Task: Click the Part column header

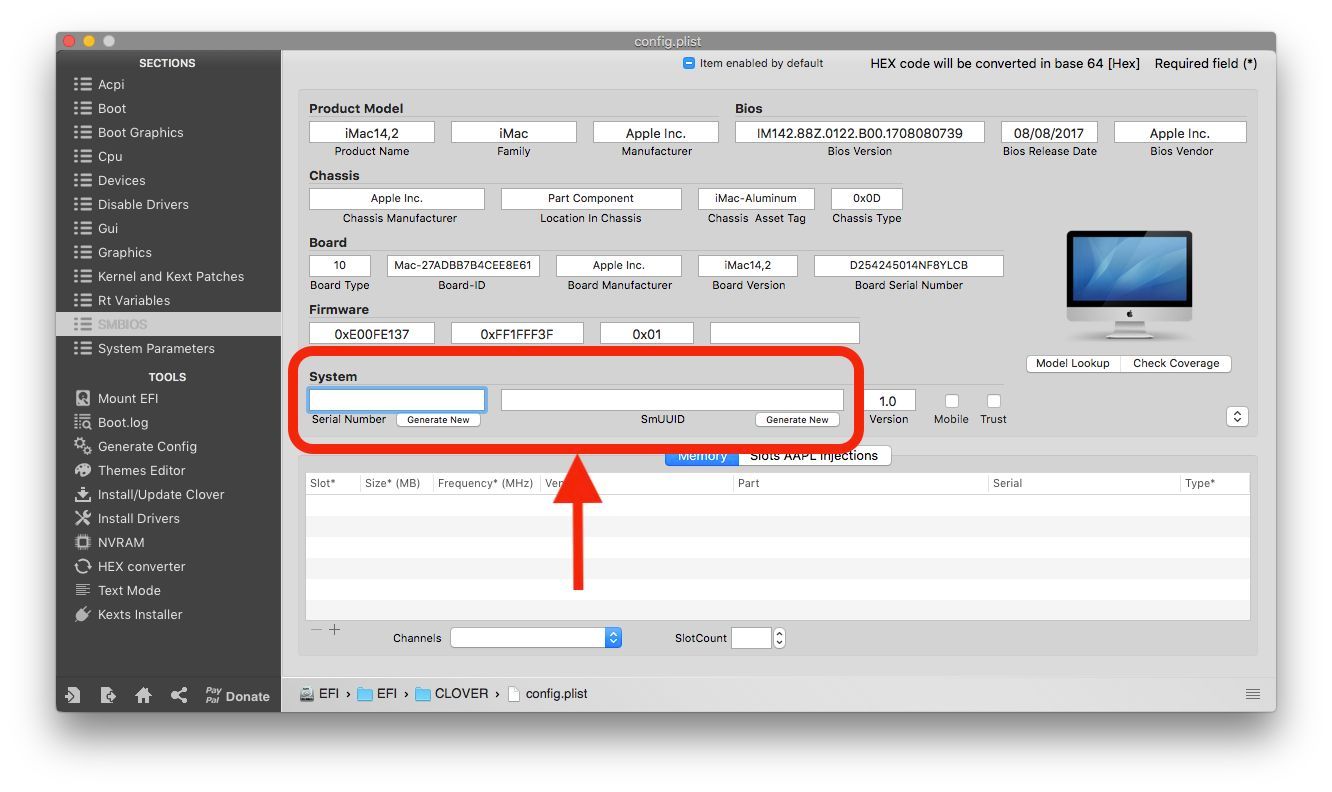Action: 860,483
